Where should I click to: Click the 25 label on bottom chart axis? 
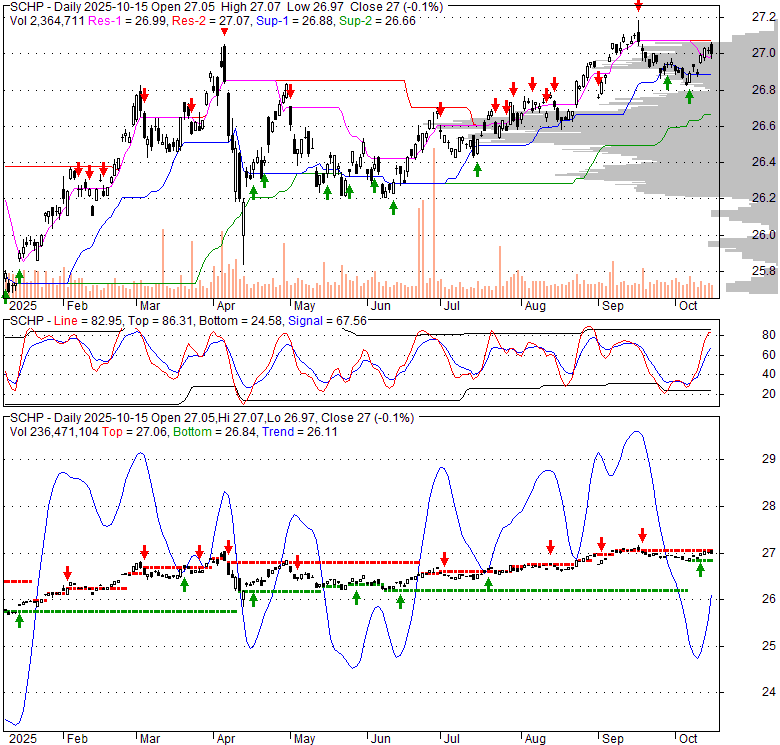[769, 646]
